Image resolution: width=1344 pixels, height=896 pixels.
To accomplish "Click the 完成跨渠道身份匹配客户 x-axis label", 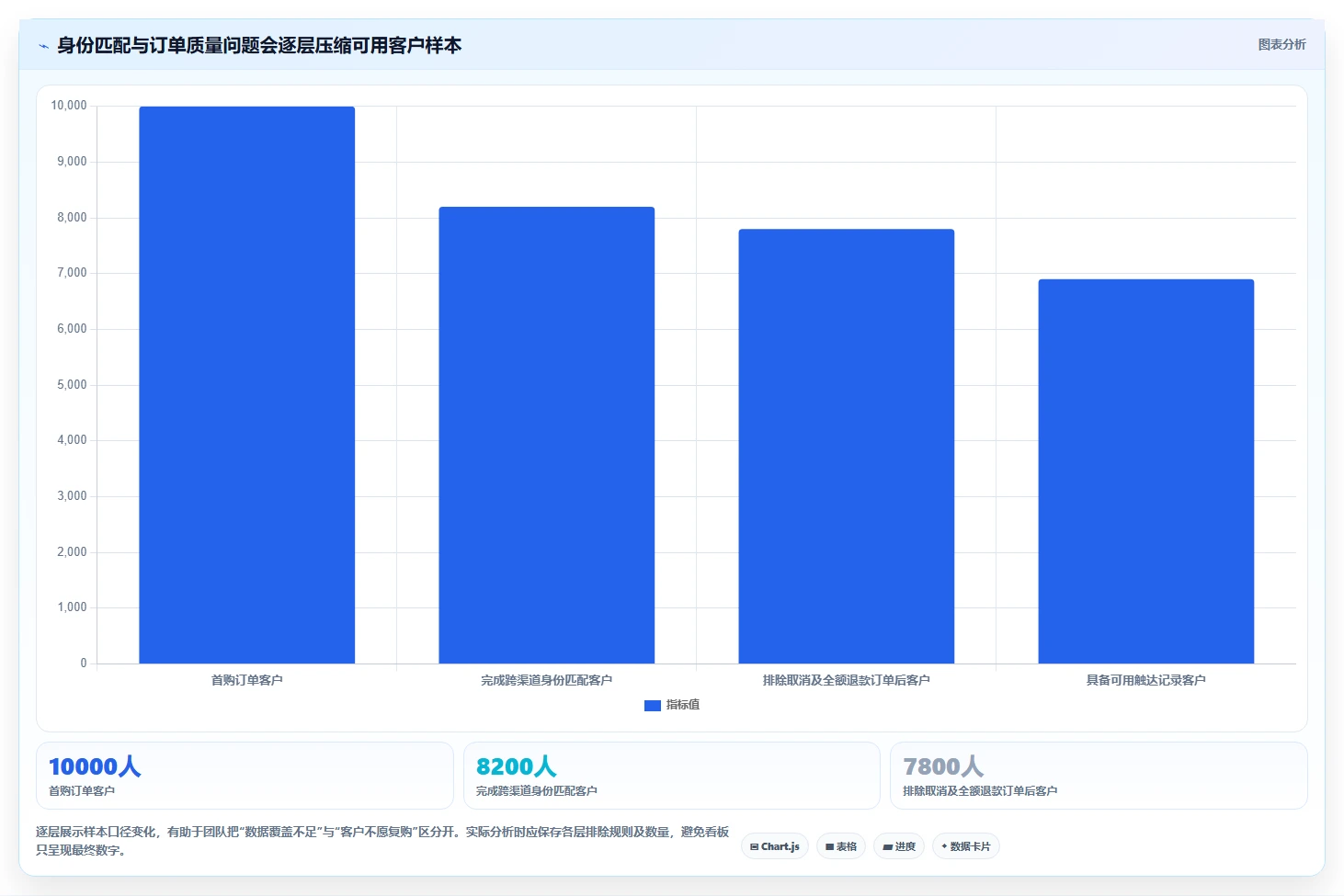I will click(x=546, y=680).
